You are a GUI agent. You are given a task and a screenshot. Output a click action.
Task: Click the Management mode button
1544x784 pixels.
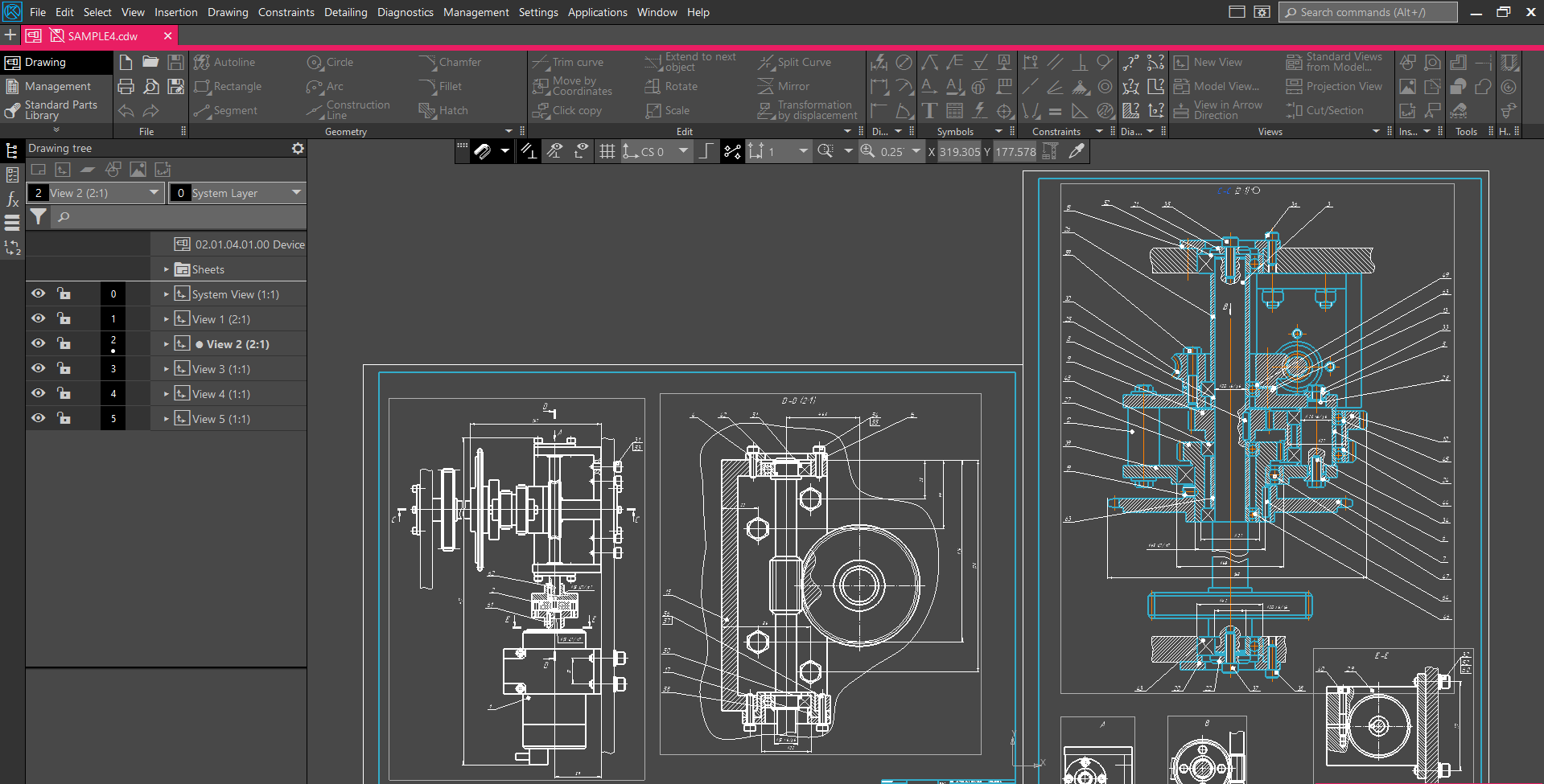coord(56,86)
